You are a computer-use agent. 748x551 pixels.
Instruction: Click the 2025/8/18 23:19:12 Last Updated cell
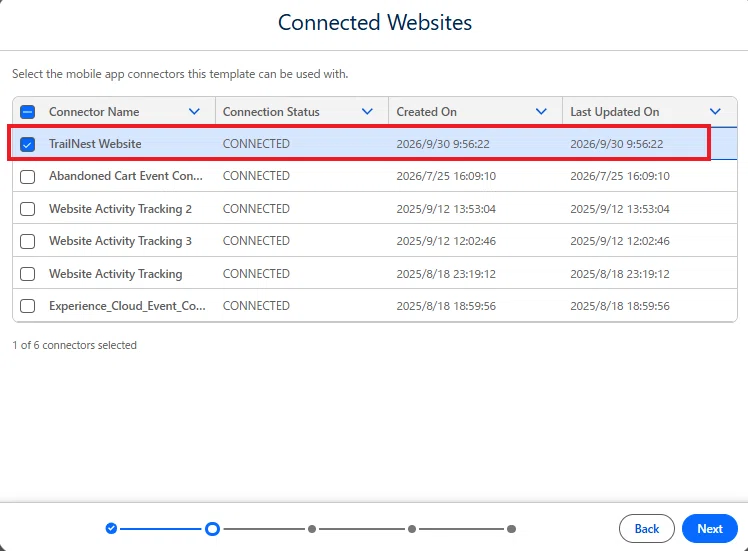click(x=620, y=274)
